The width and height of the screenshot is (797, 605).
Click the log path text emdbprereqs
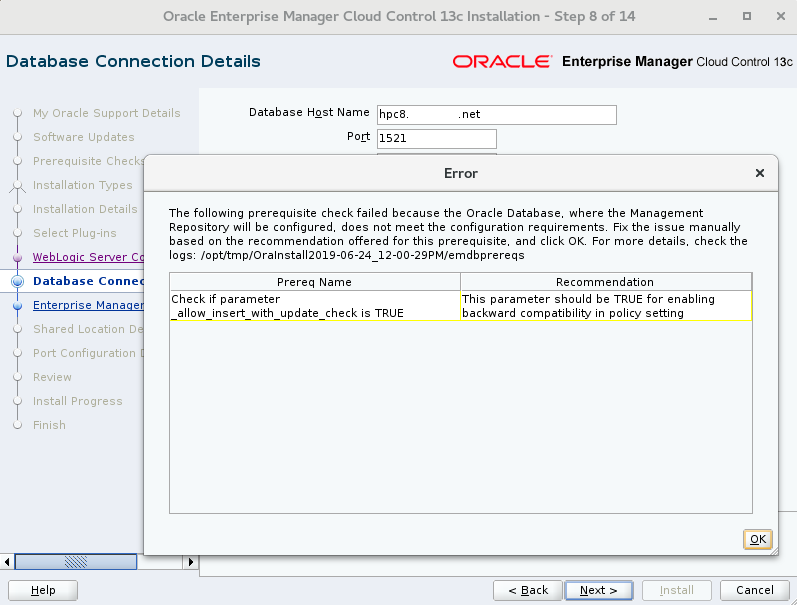(486, 255)
